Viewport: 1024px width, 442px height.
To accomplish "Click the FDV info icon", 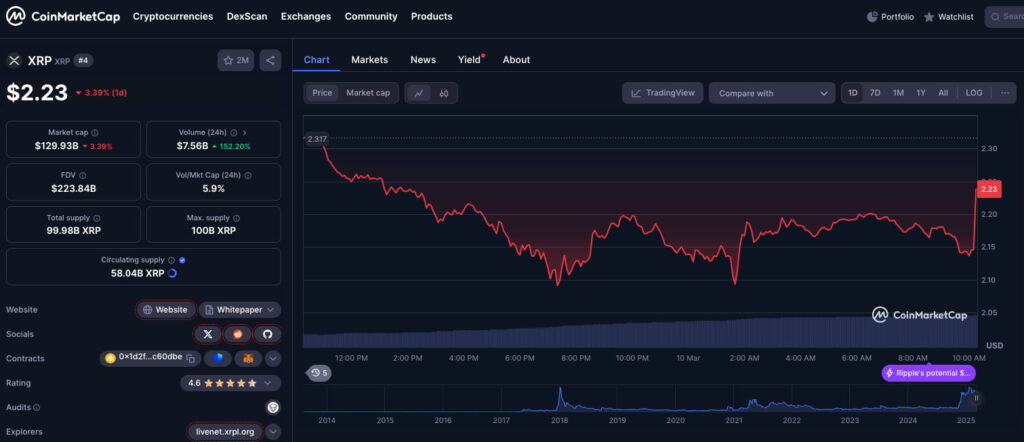I will coord(82,176).
